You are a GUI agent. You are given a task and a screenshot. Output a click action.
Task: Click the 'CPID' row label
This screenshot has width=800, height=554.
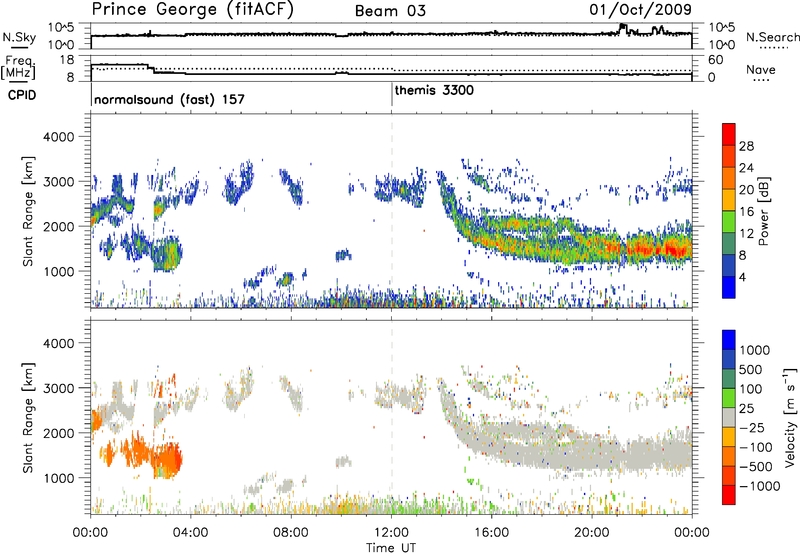point(22,95)
